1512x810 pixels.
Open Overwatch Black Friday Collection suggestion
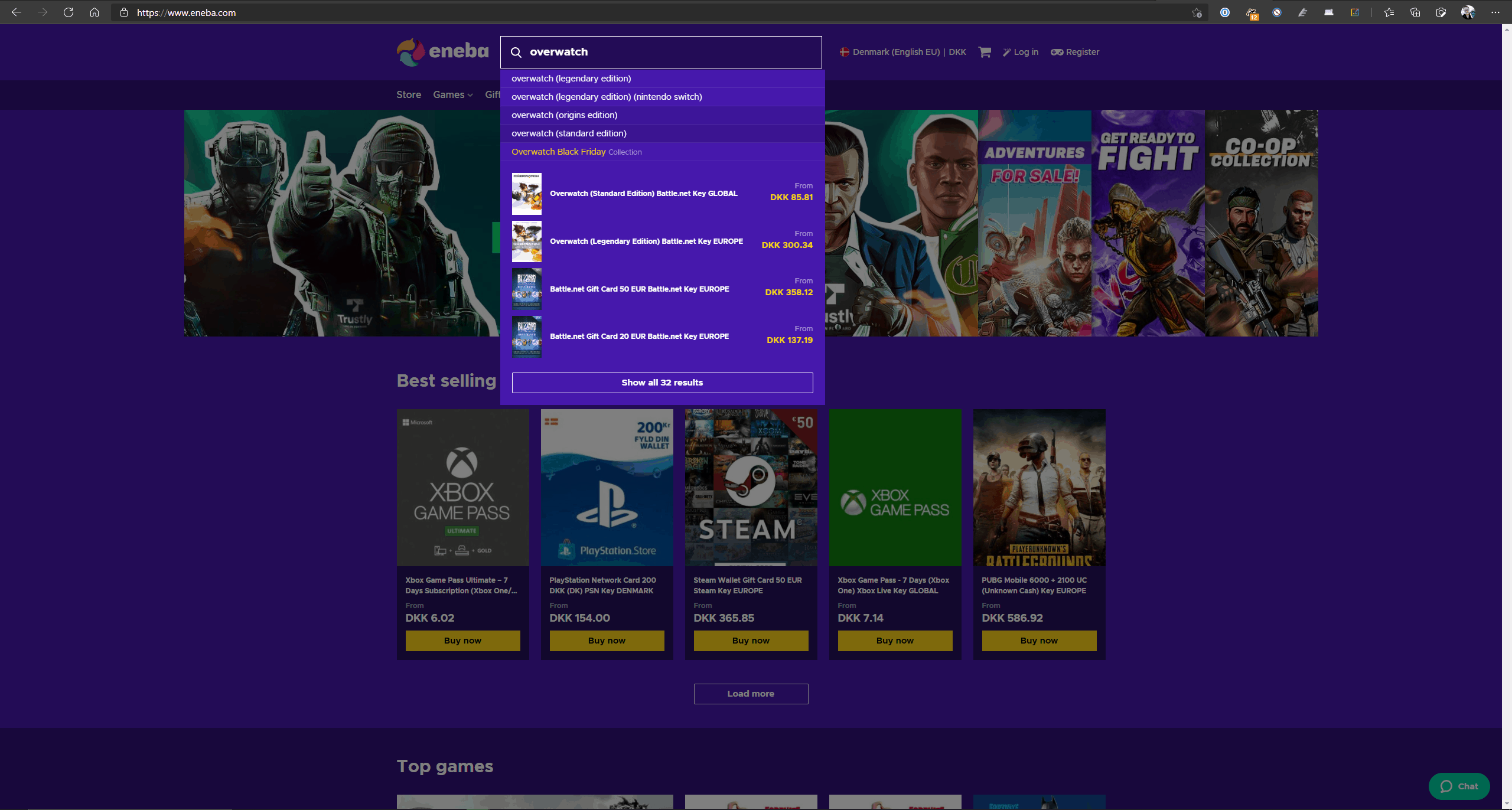pos(662,152)
